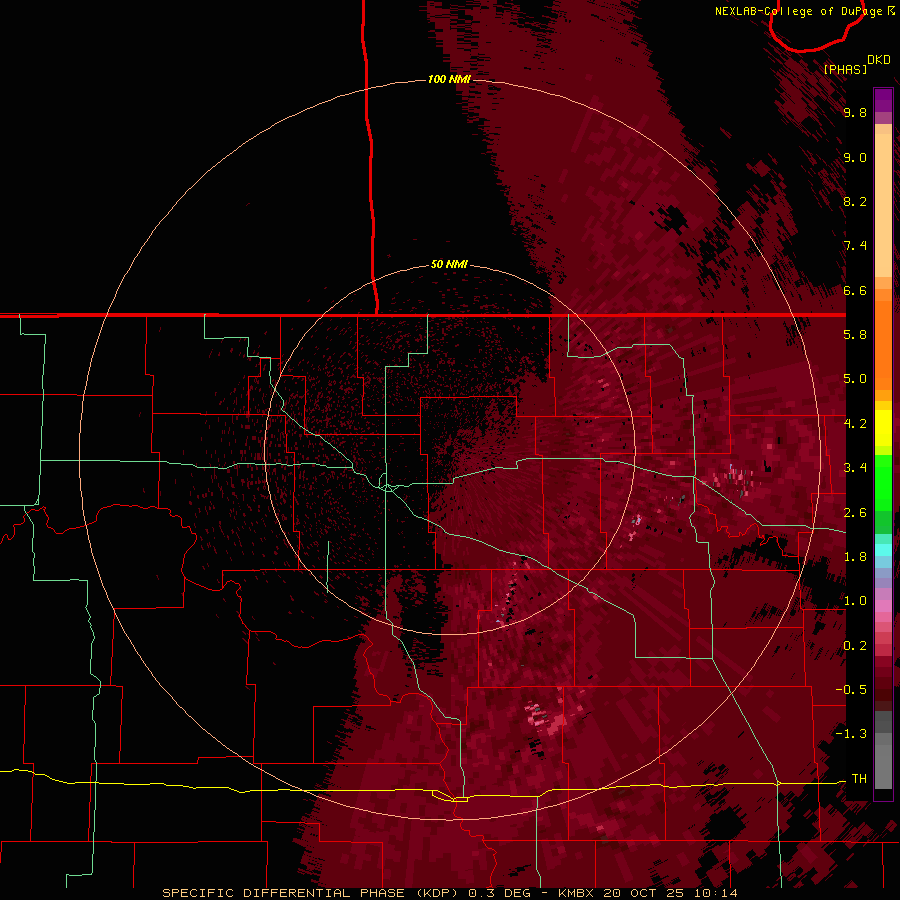Click the 1.0 value on the scale
The height and width of the screenshot is (900, 900).
click(x=855, y=601)
